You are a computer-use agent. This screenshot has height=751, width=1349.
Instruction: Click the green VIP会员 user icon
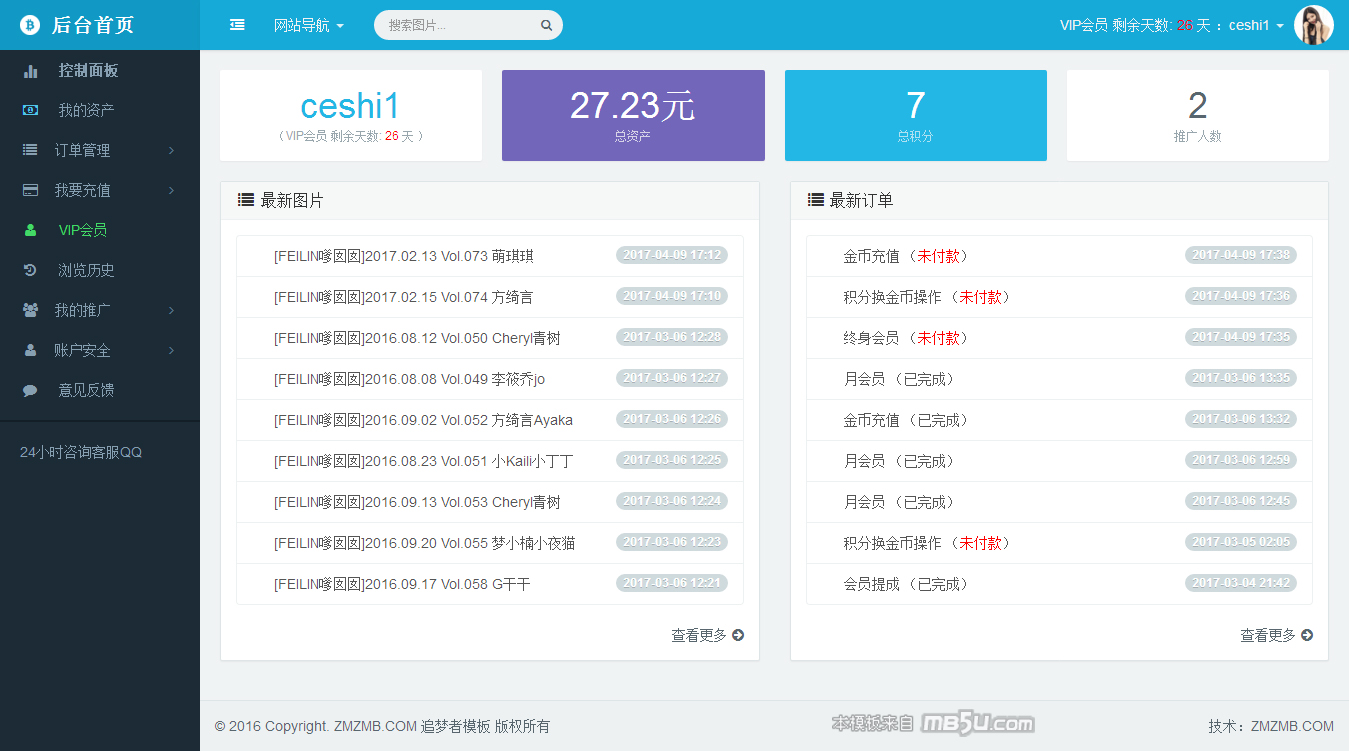[x=31, y=230]
